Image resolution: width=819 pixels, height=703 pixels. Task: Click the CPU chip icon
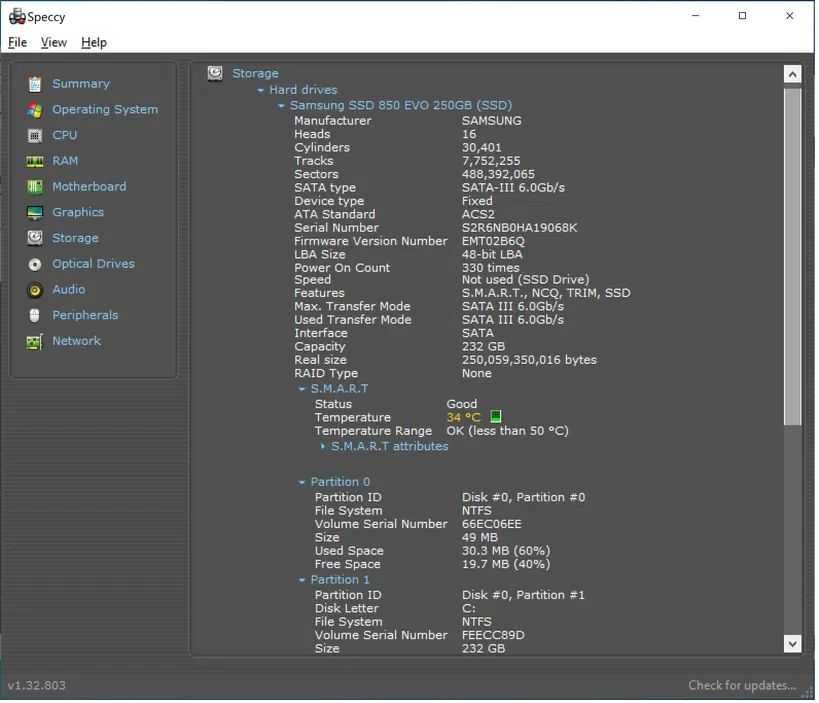[x=34, y=136]
